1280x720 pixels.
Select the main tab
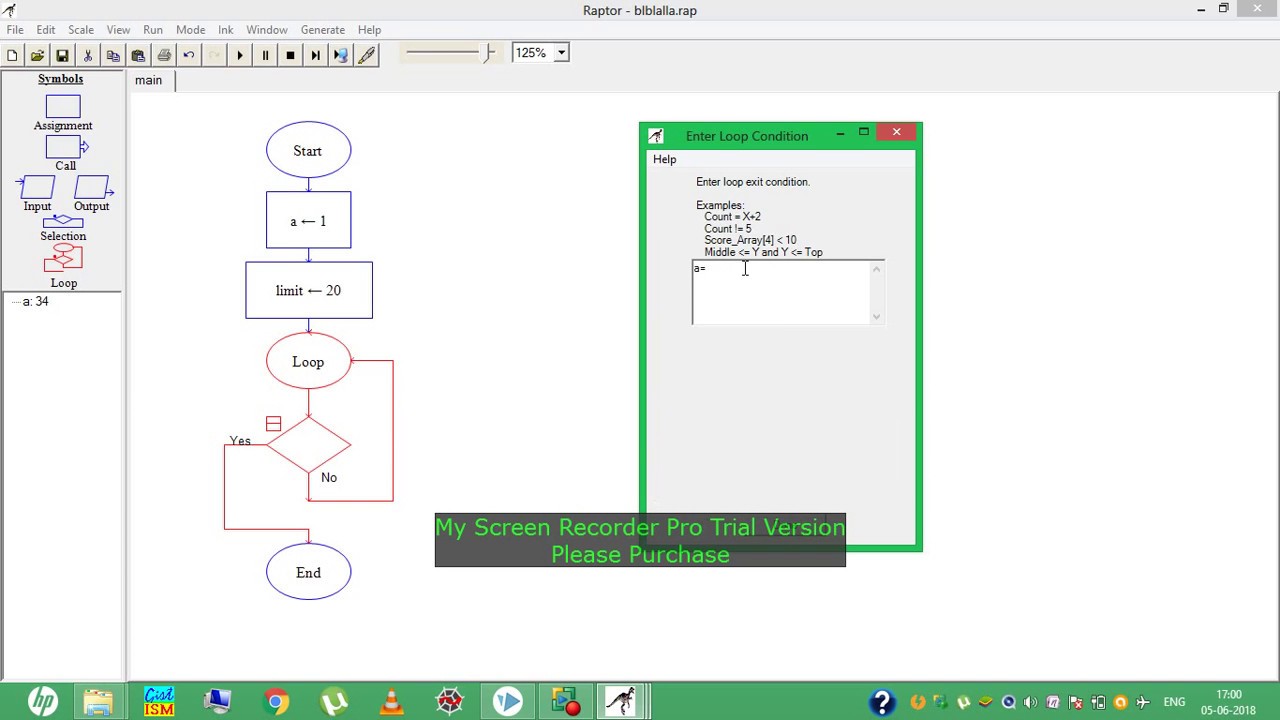[x=149, y=81]
